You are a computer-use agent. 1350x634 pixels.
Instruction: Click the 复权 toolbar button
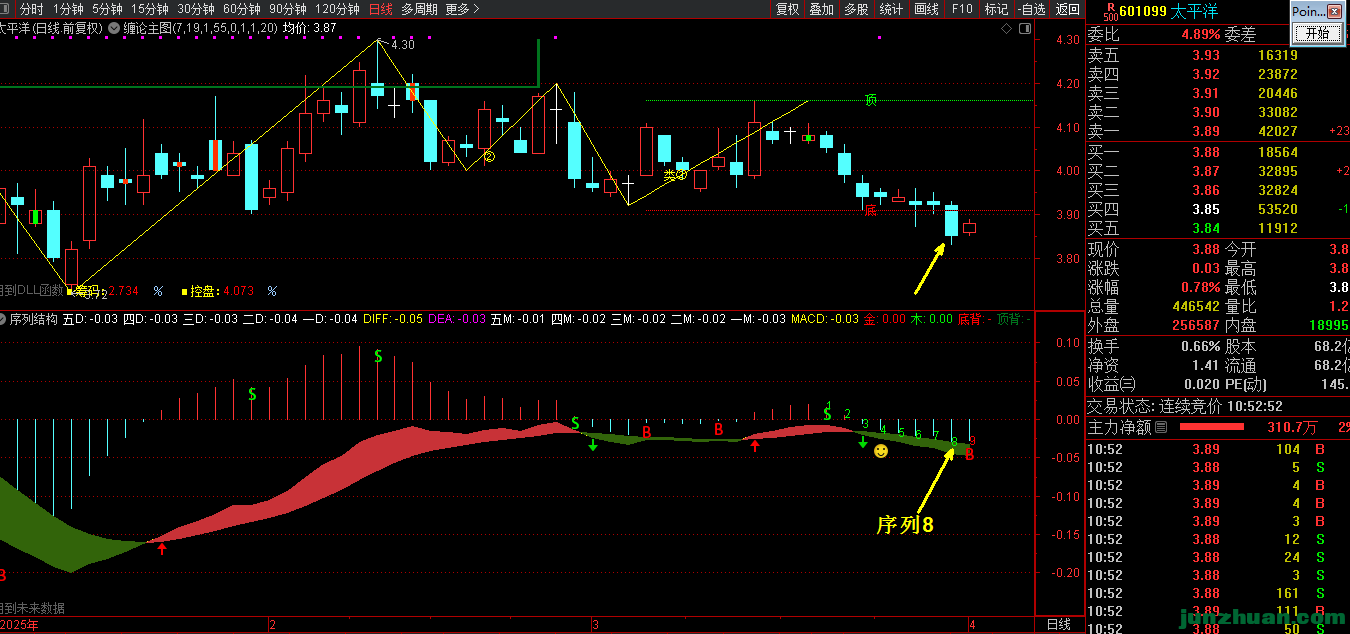pos(788,9)
